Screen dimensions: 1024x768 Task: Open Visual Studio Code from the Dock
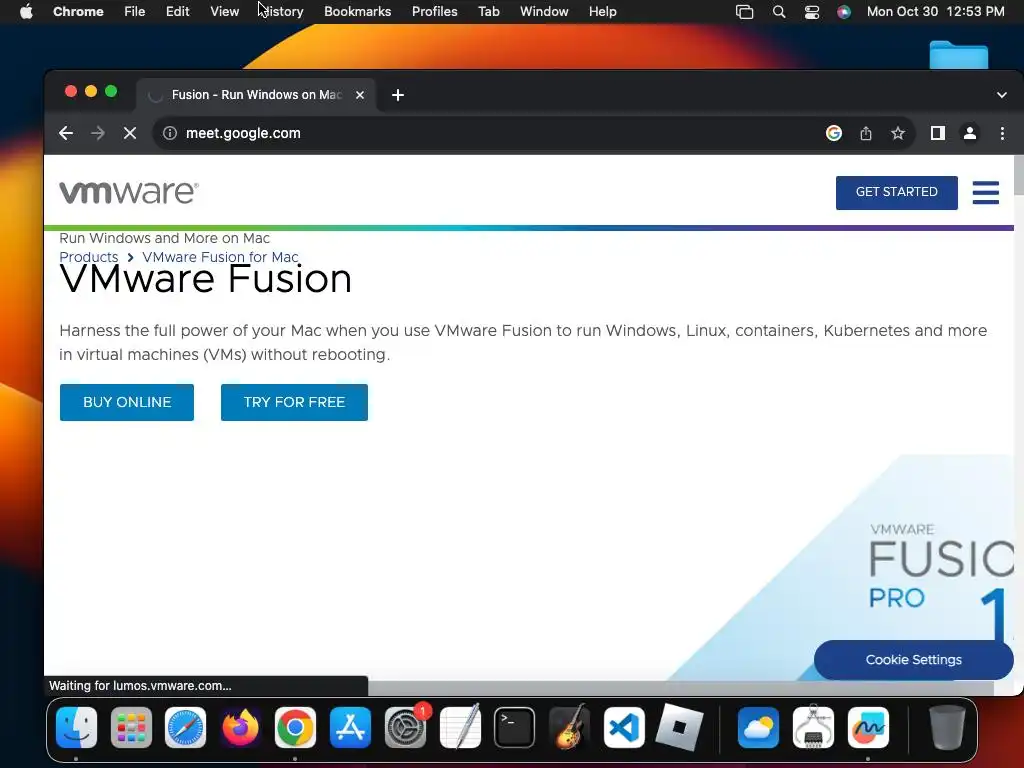(x=624, y=728)
